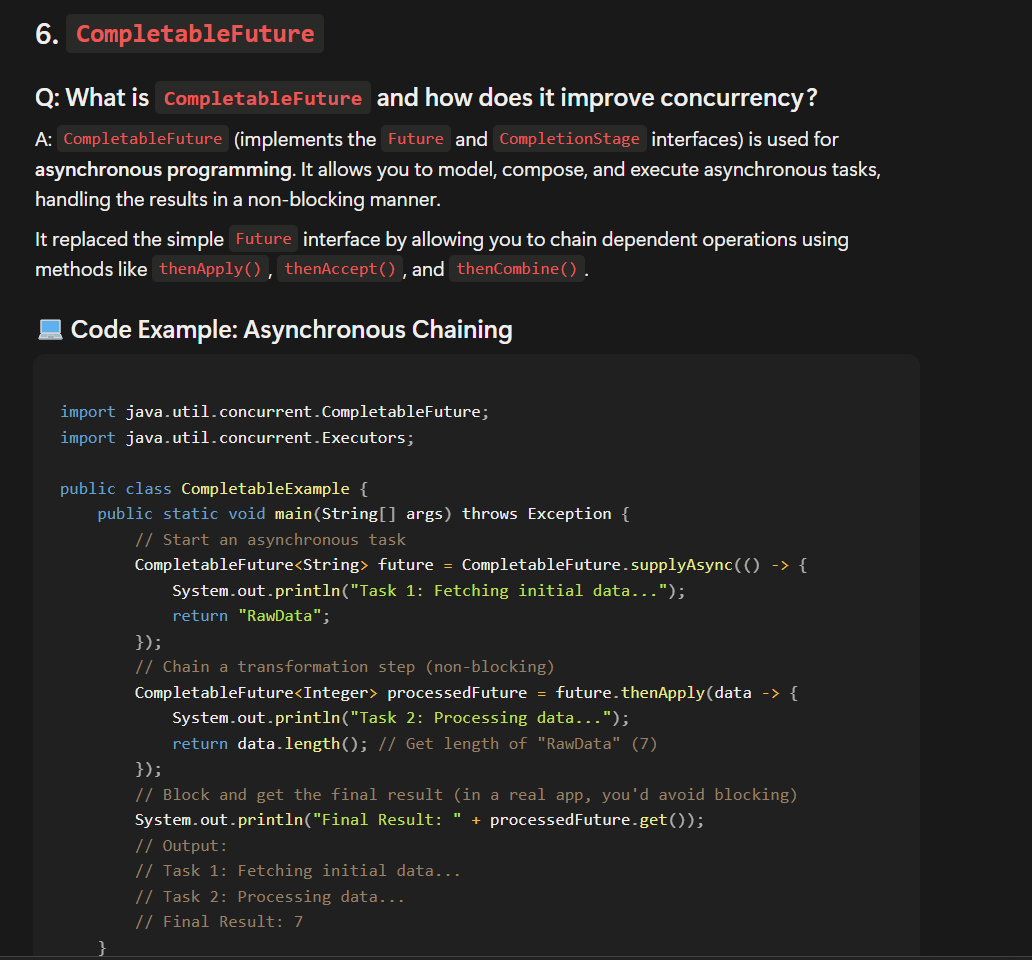
Task: Click comment '// Output:'
Action: point(181,846)
